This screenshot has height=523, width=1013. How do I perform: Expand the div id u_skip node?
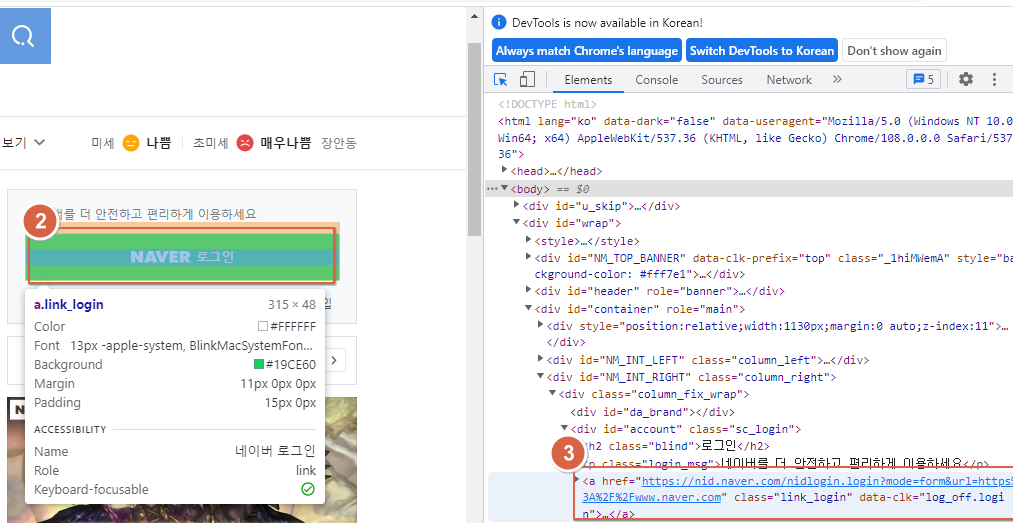pos(517,205)
